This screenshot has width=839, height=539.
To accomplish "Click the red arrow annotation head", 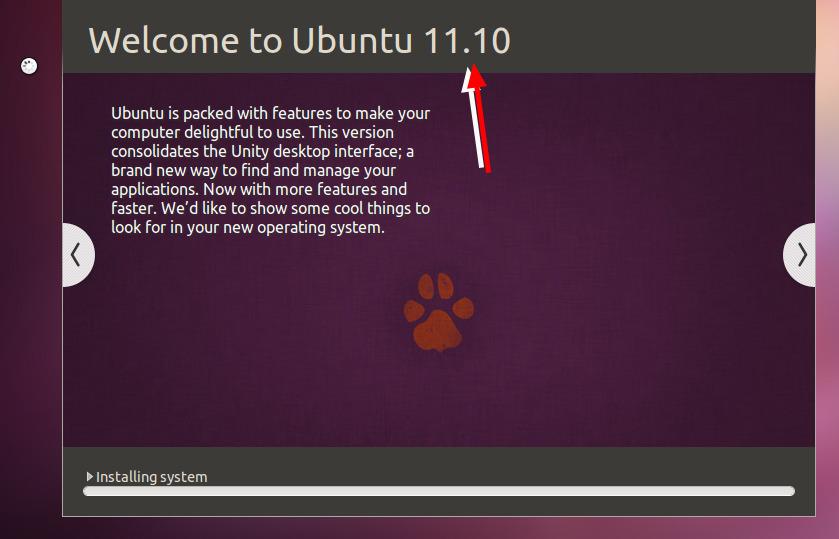I will 475,76.
